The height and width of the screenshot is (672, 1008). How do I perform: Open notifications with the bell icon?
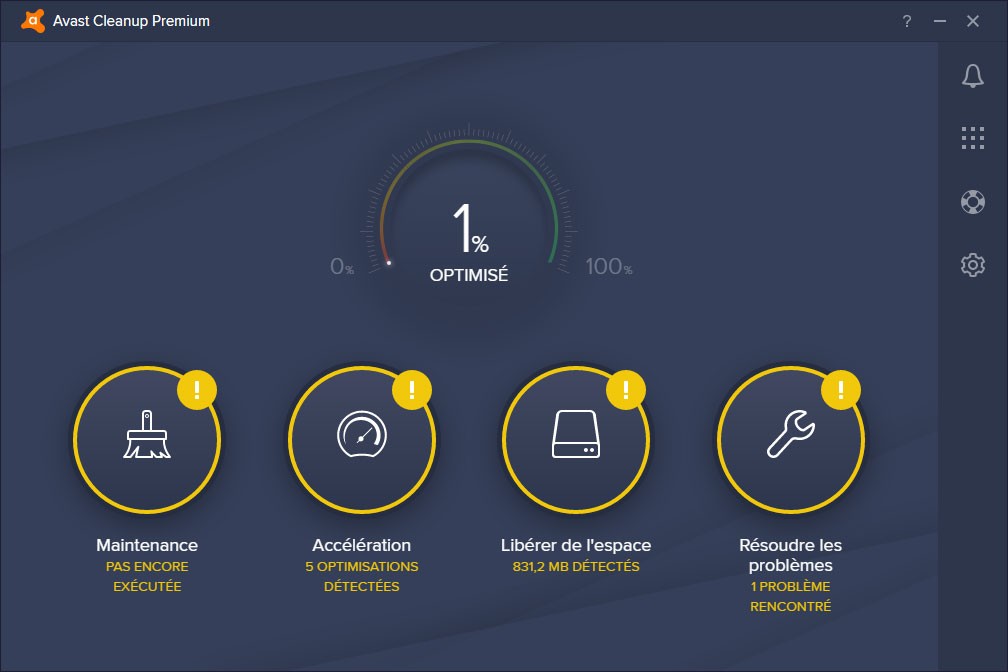[x=972, y=76]
